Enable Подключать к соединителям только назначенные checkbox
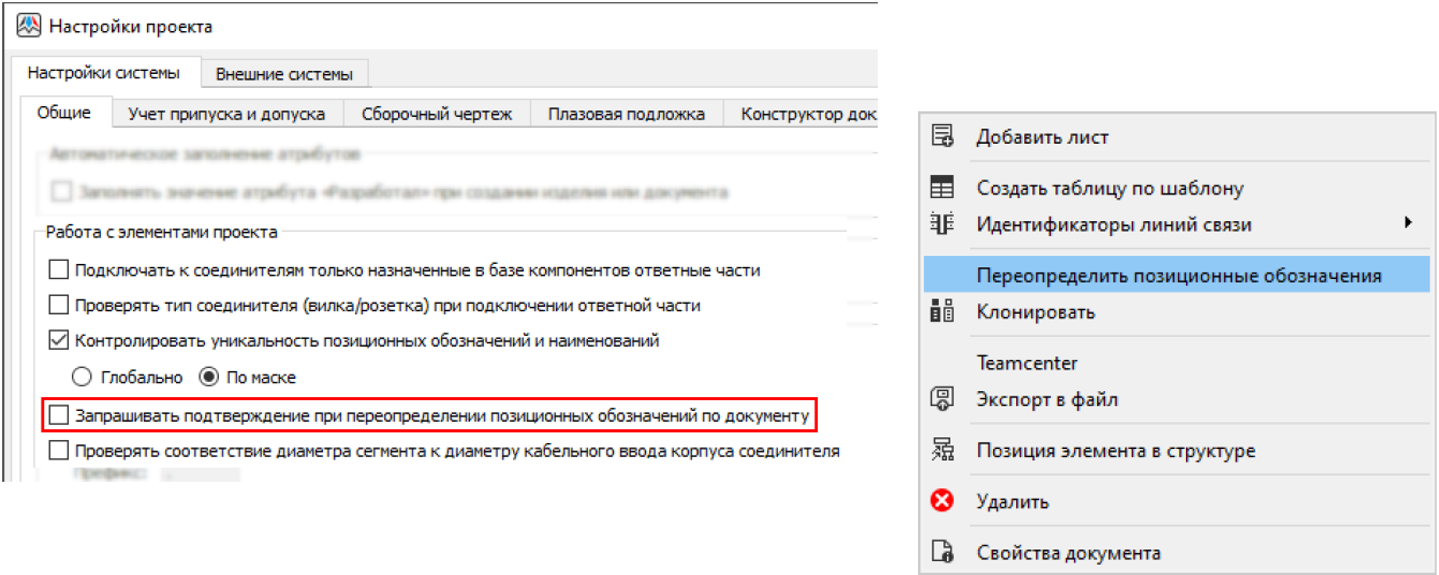This screenshot has height=575, width=1439. (59, 270)
